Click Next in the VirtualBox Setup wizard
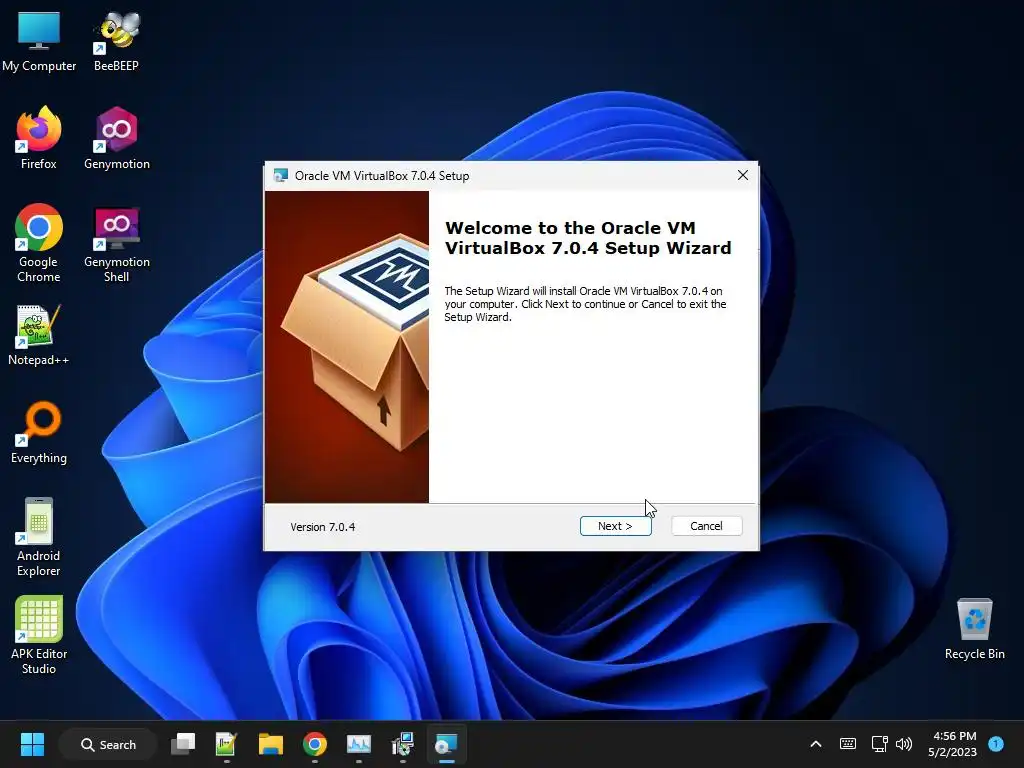The image size is (1024, 768). pyautogui.click(x=615, y=526)
